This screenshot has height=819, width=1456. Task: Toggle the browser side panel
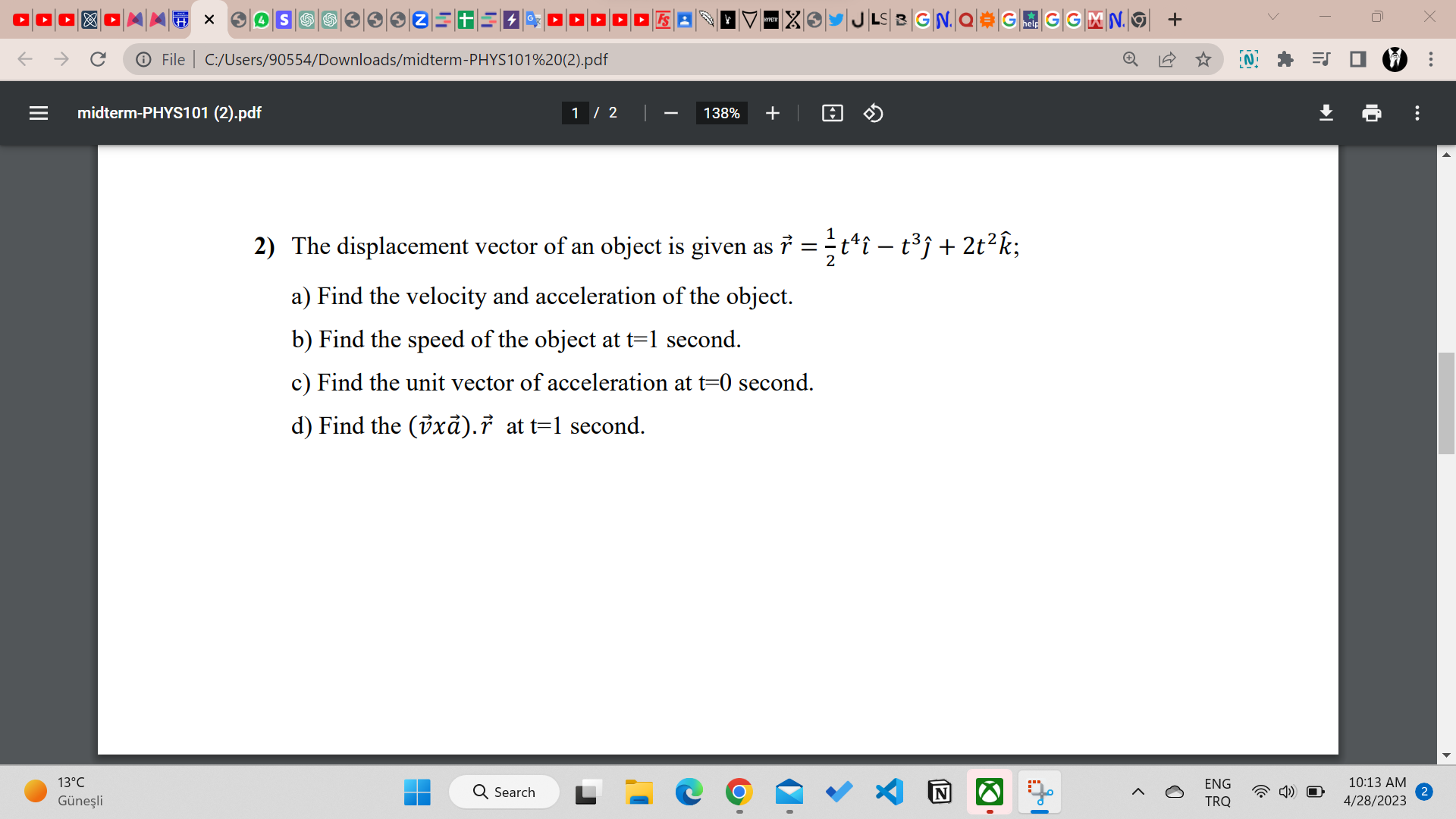[1357, 59]
